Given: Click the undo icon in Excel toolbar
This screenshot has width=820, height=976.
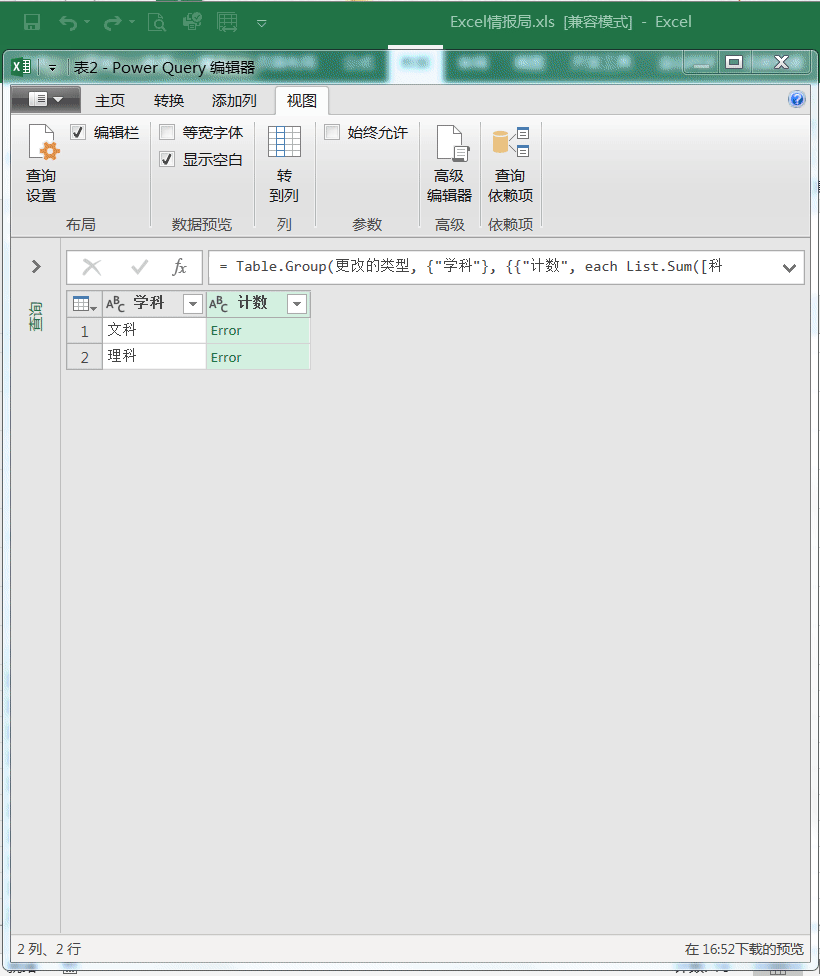Looking at the screenshot, I should click(68, 23).
